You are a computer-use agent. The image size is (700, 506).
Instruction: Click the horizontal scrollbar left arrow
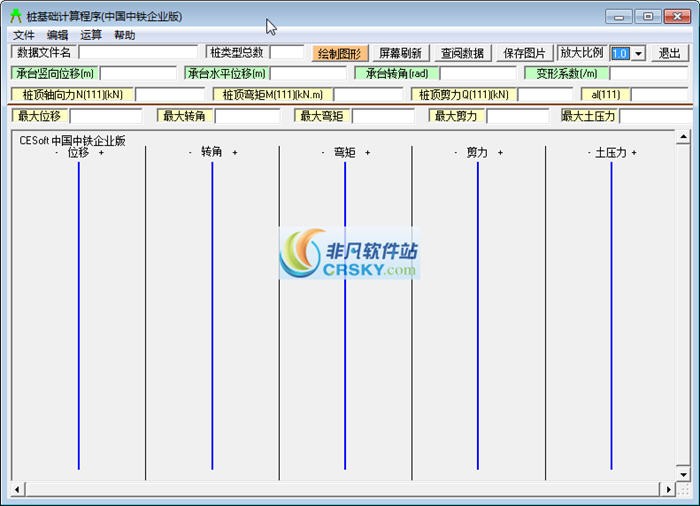[17, 489]
